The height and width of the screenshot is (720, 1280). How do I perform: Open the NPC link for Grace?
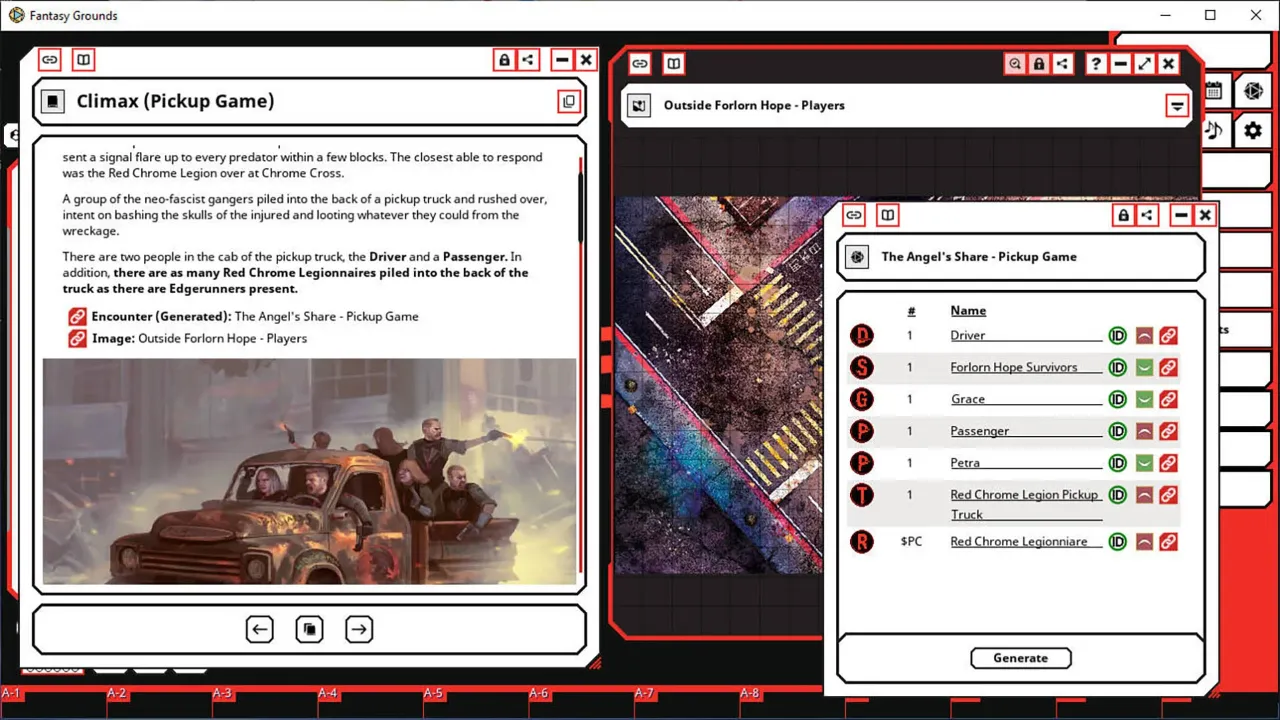click(1167, 399)
